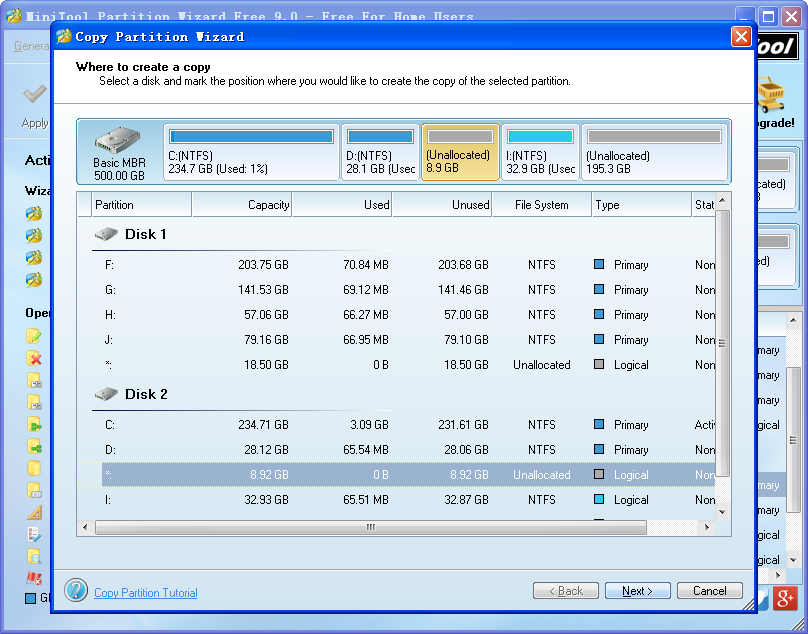This screenshot has width=808, height=634.
Task: Sort by the Unused column header
Action: tap(442, 205)
